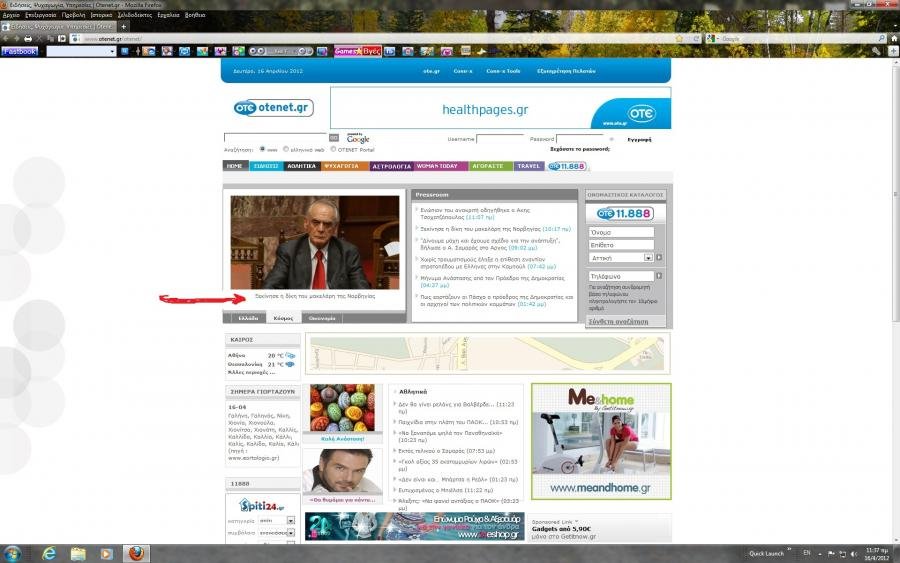The width and height of the screenshot is (900, 563).
Task: Open Windows Explorer folder icon in taskbar
Action: pyautogui.click(x=78, y=553)
